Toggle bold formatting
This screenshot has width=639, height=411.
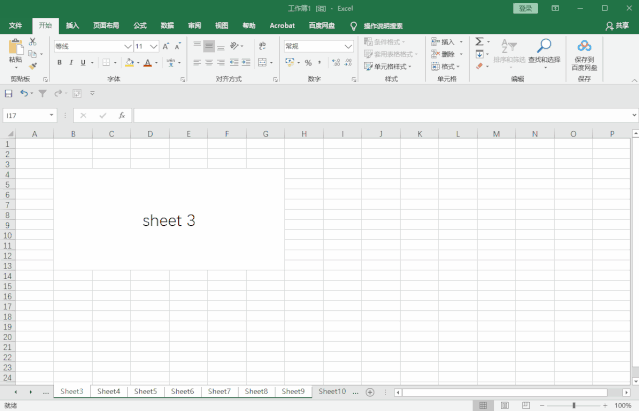(59, 62)
